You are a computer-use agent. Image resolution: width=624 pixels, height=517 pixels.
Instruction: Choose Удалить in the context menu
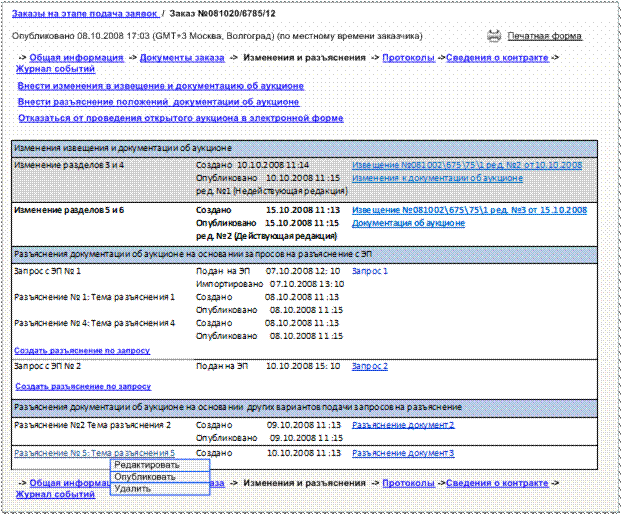coord(160,489)
